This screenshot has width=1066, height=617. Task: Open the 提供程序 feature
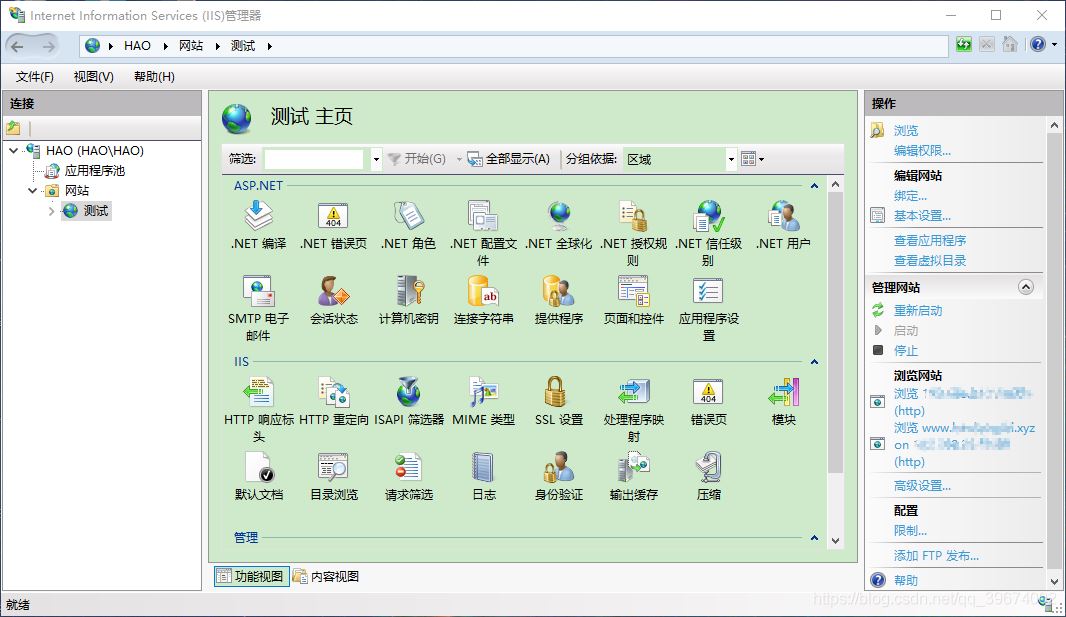pos(559,300)
